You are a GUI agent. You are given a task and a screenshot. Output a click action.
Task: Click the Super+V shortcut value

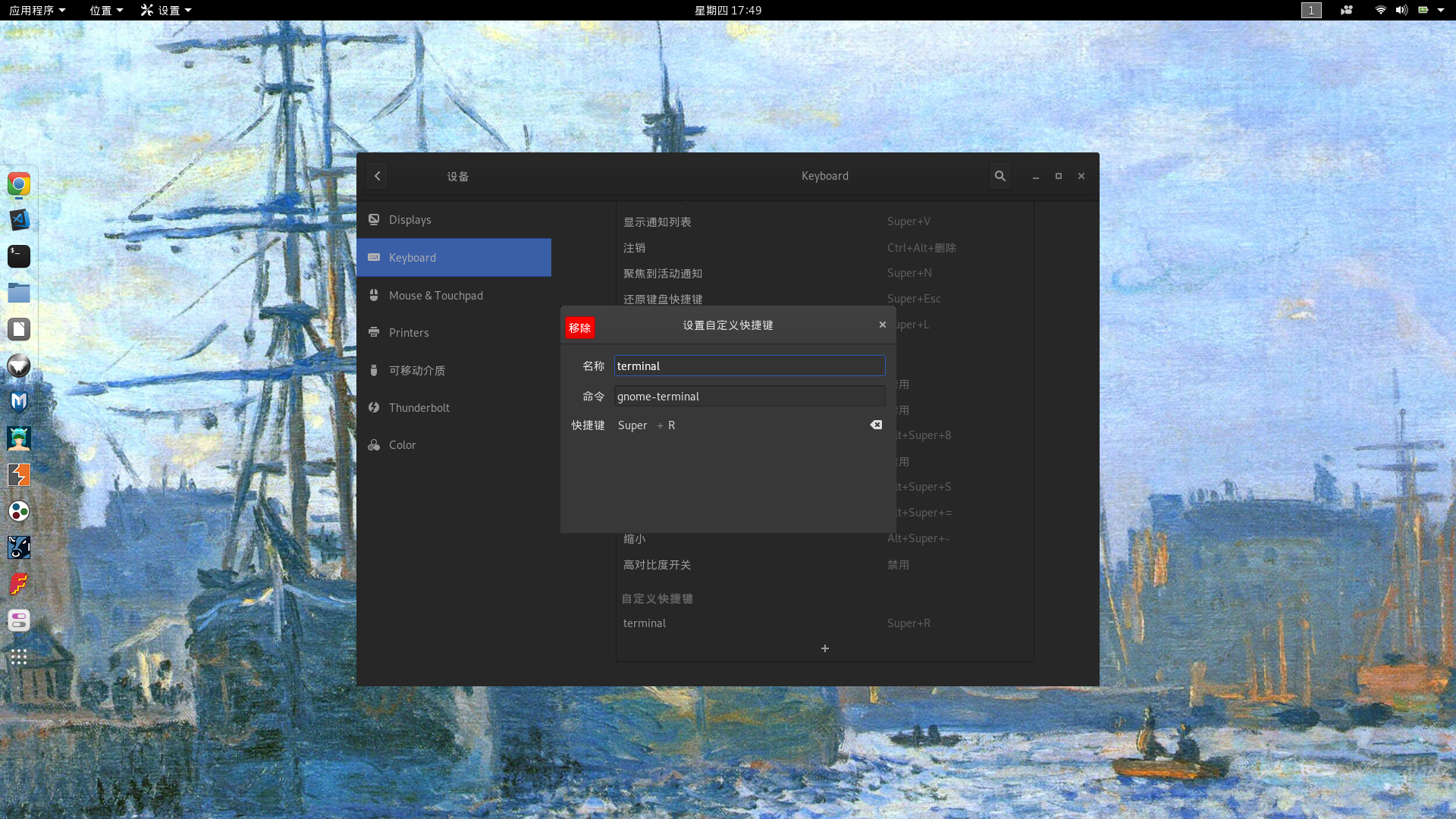(908, 221)
